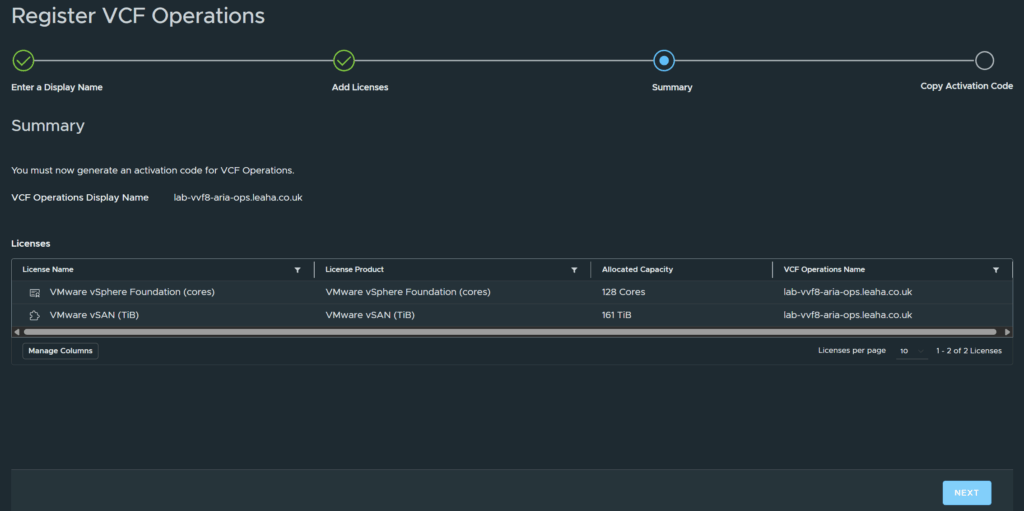
Task: Sort by License Name column header
Action: (48, 269)
